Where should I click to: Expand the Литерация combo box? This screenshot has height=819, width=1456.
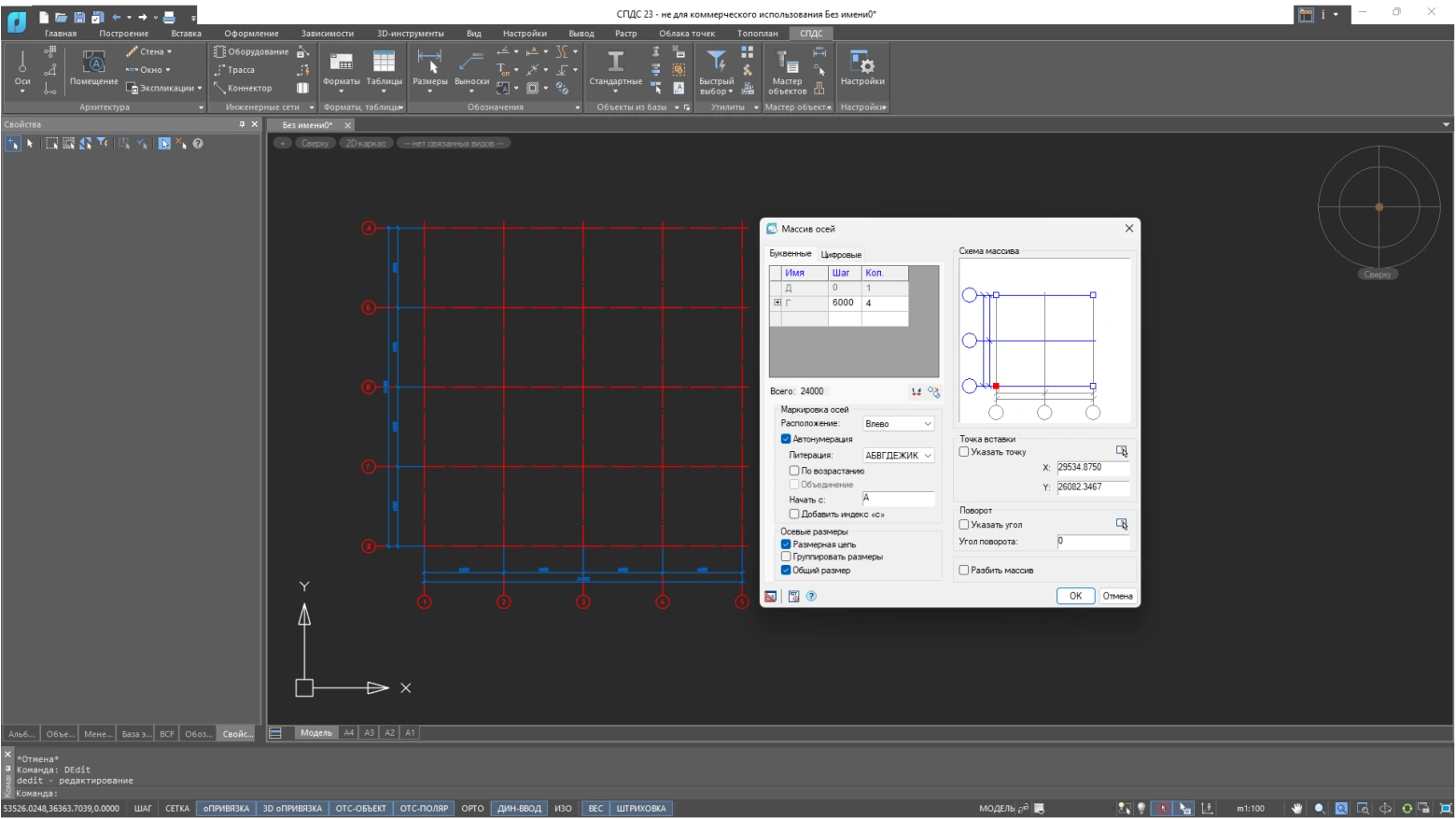point(898,456)
